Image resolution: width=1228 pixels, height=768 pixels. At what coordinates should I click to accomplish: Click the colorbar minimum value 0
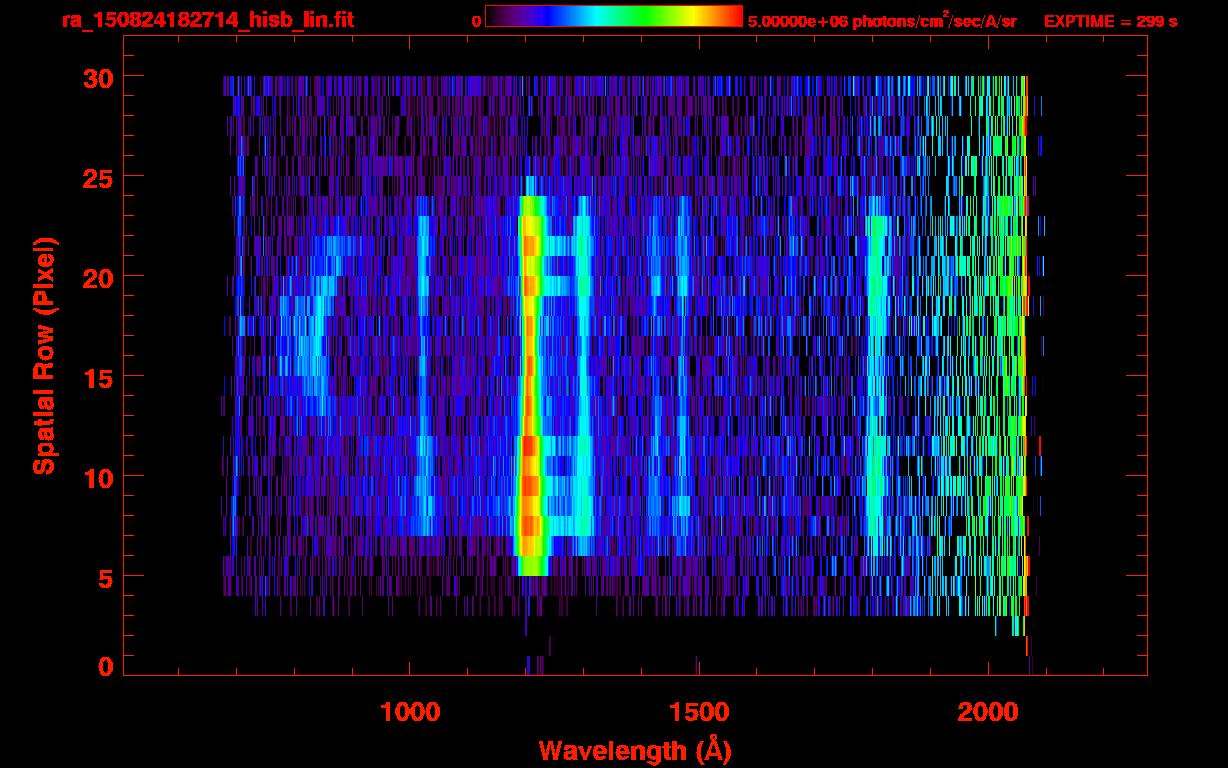point(476,21)
